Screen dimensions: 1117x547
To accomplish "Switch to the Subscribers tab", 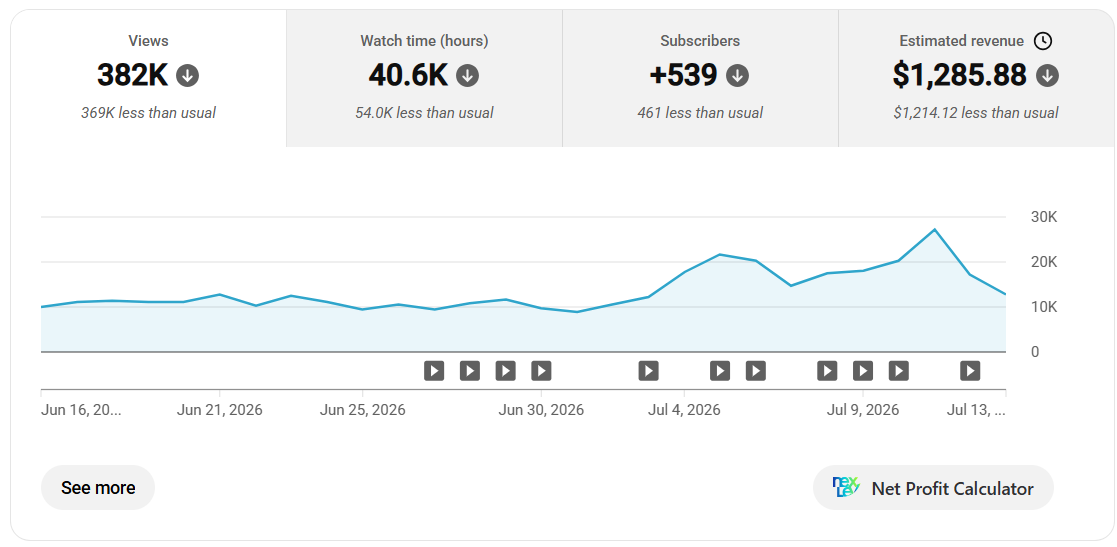I will [700, 78].
